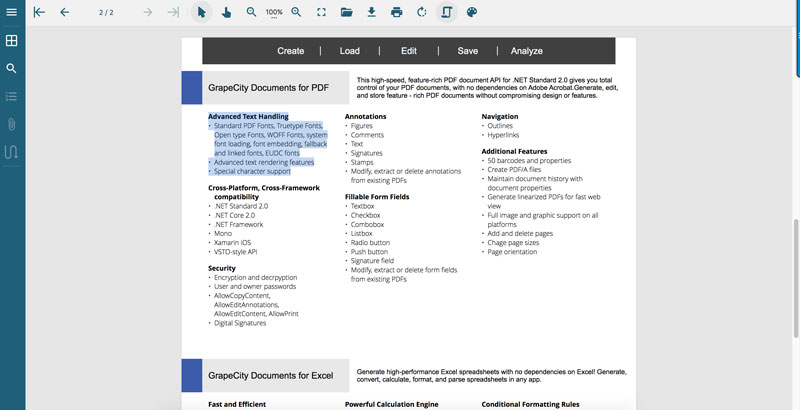This screenshot has height=410, width=800.
Task: Click the page number field showing 2 / 2
Action: point(106,12)
